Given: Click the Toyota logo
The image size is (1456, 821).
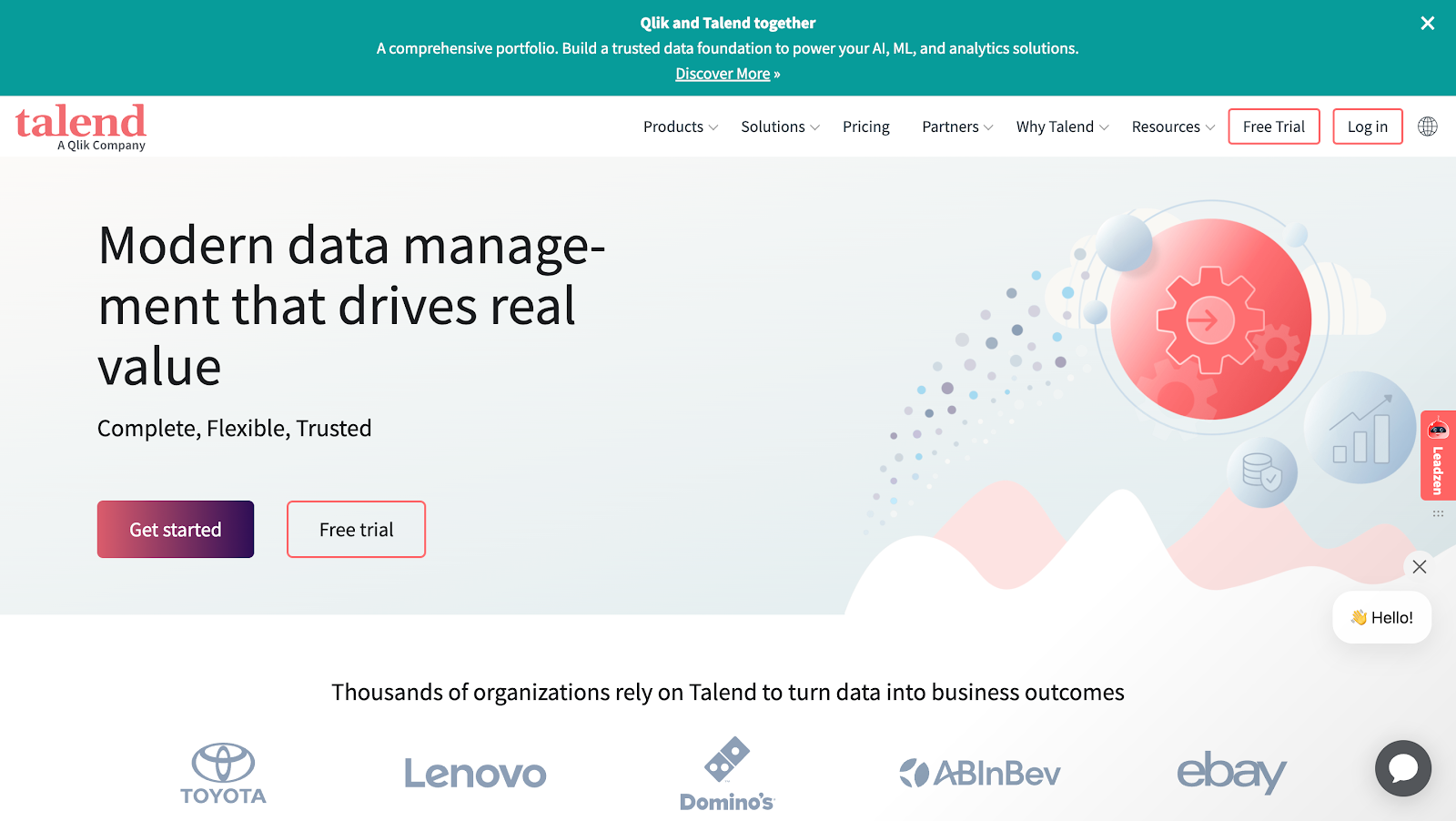Looking at the screenshot, I should [223, 774].
